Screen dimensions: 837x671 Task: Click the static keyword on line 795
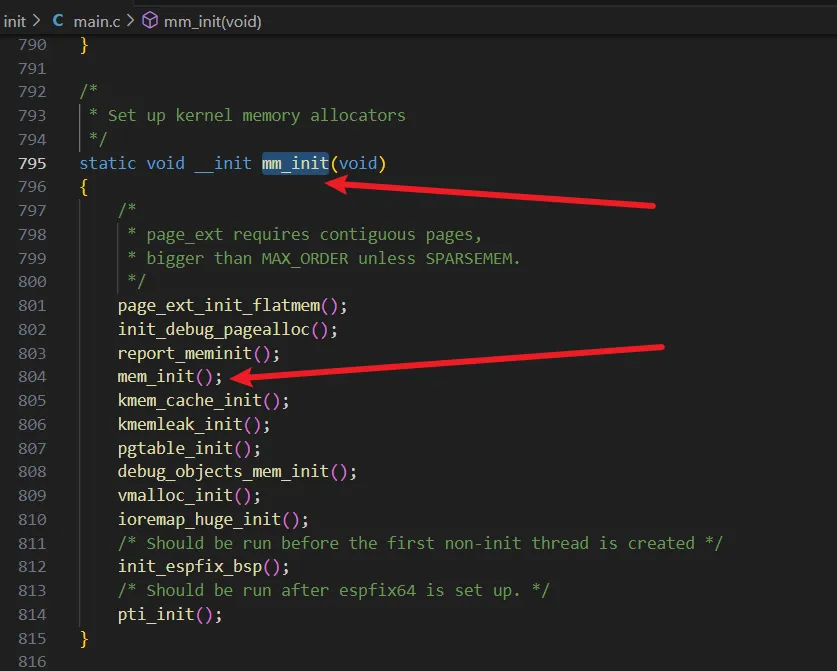[107, 163]
